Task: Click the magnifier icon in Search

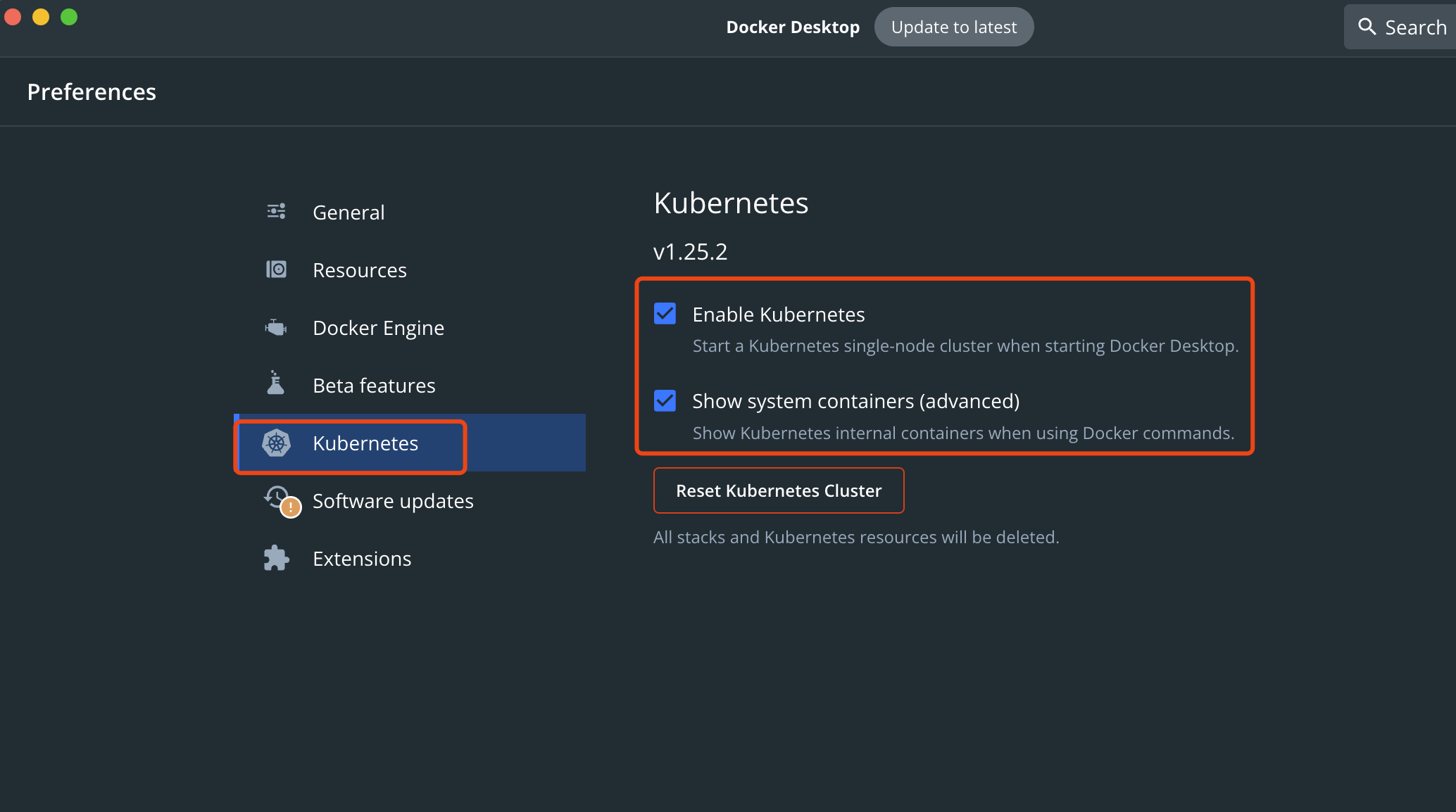Action: (x=1367, y=27)
